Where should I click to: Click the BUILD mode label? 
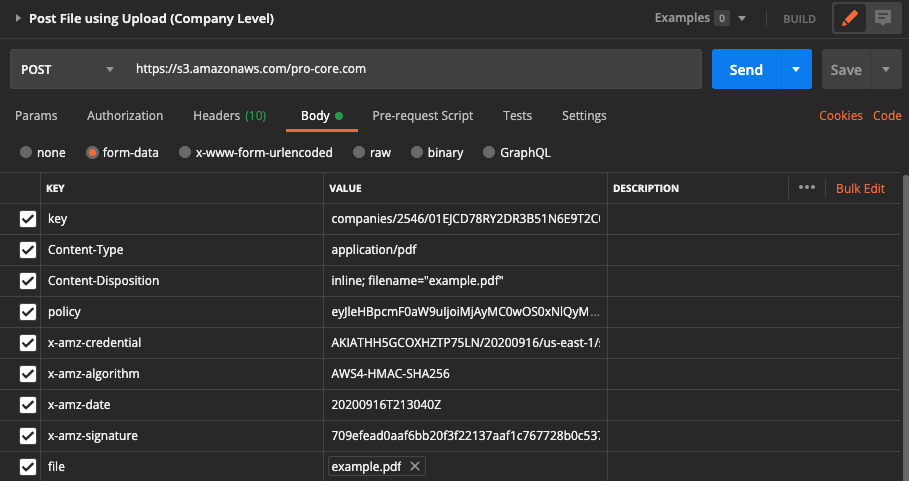pos(799,19)
